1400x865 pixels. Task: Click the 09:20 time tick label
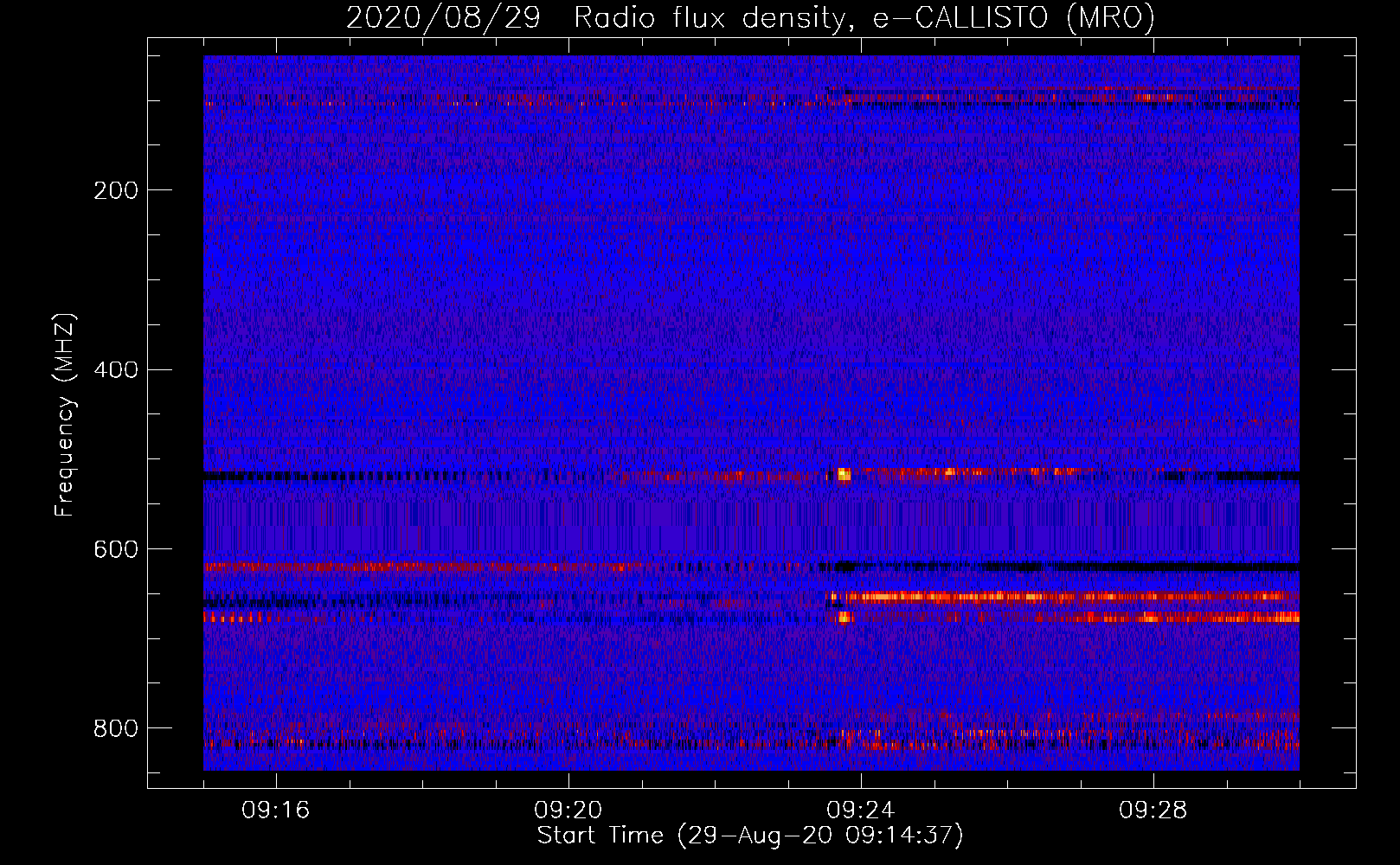point(568,811)
